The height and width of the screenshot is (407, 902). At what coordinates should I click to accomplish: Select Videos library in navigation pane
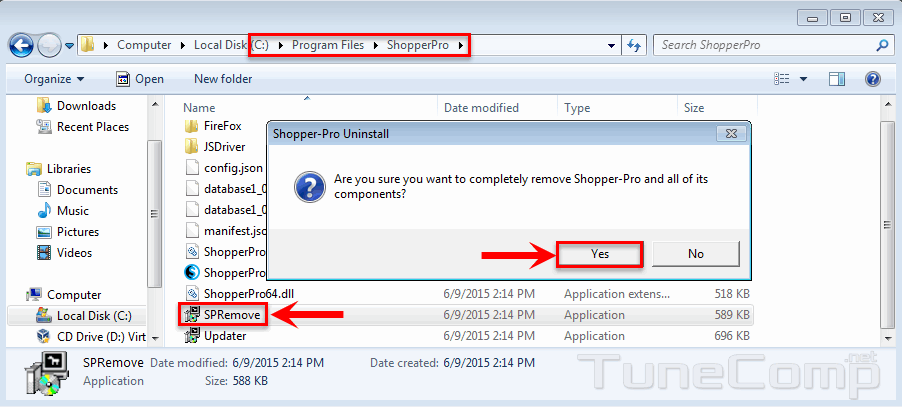click(x=74, y=252)
